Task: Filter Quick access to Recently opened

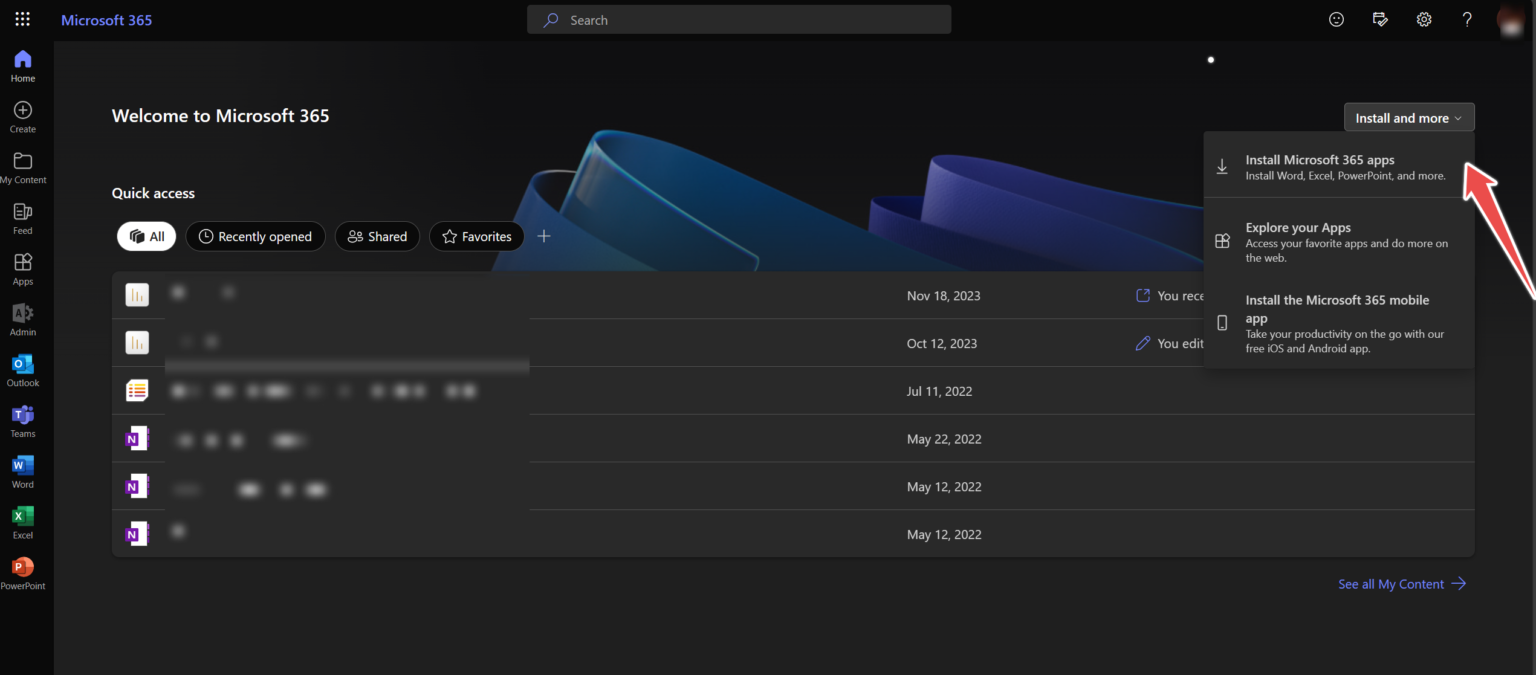Action: 255,236
